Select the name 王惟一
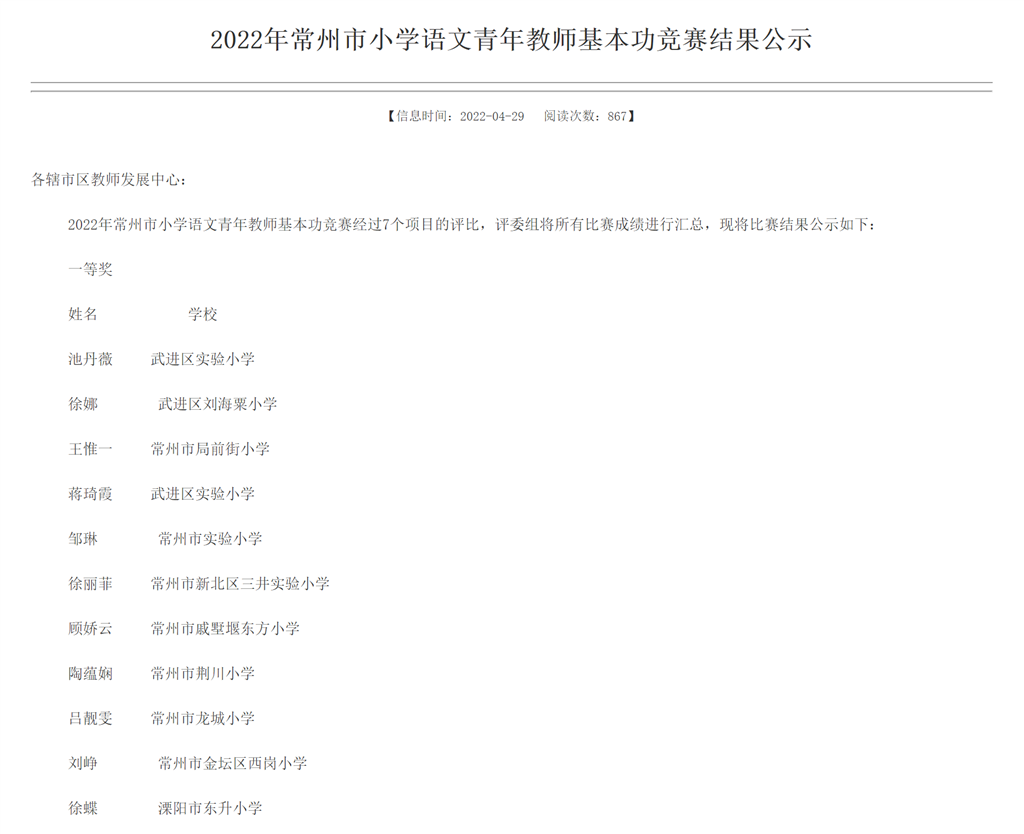 click(90, 450)
